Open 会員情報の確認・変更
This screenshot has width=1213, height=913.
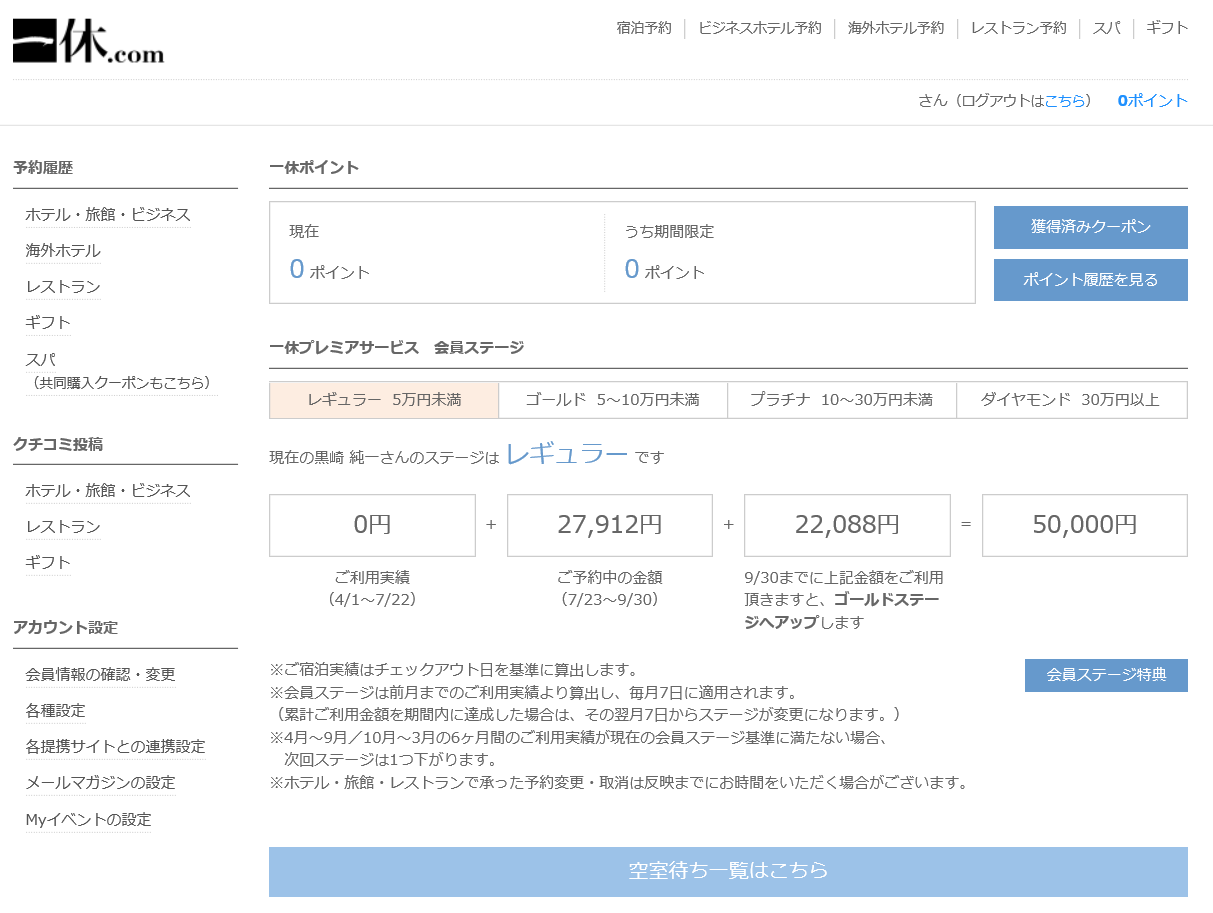[100, 675]
